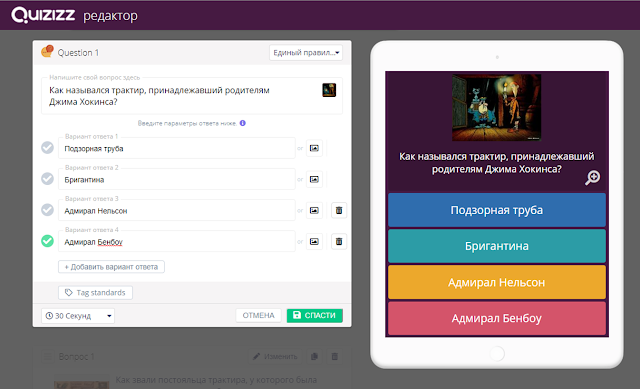This screenshot has width=640, height=389.
Task: Add image for answer option 1
Action: 314,148
